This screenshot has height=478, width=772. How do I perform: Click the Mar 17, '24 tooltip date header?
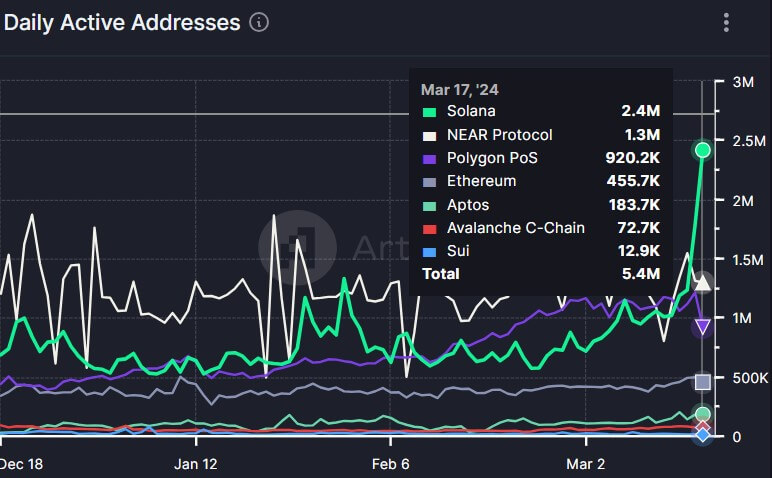(x=460, y=89)
